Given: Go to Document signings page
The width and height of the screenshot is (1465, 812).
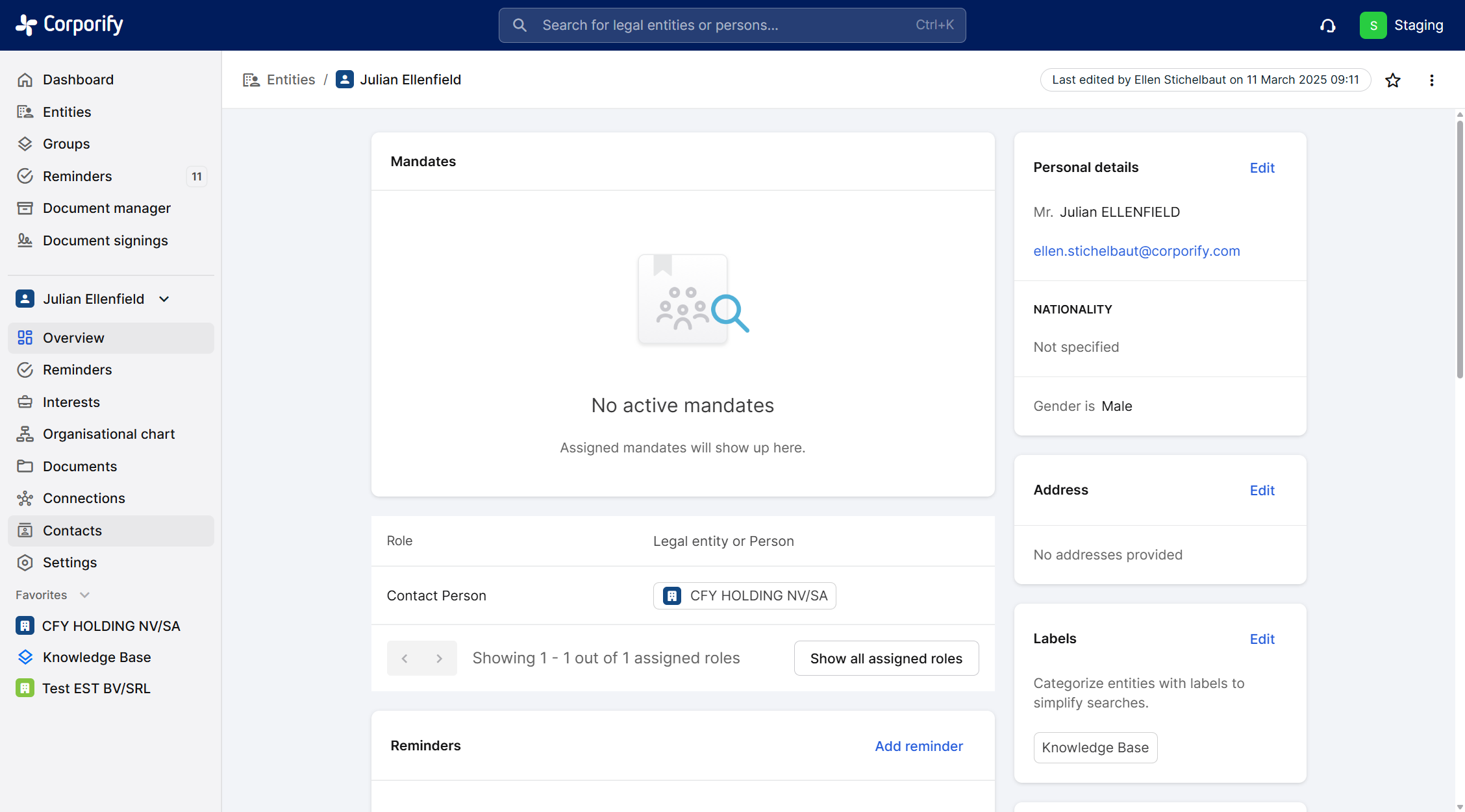Looking at the screenshot, I should 105,240.
